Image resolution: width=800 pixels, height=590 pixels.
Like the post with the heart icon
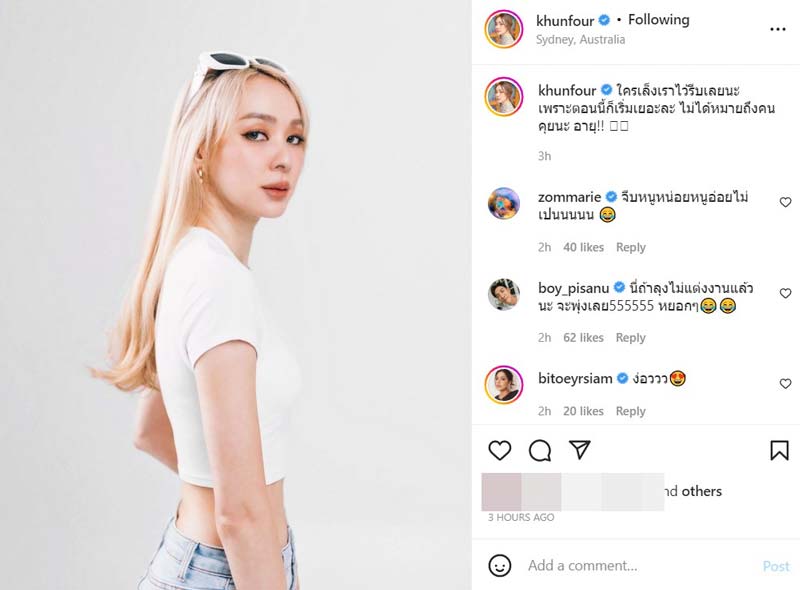pos(500,450)
